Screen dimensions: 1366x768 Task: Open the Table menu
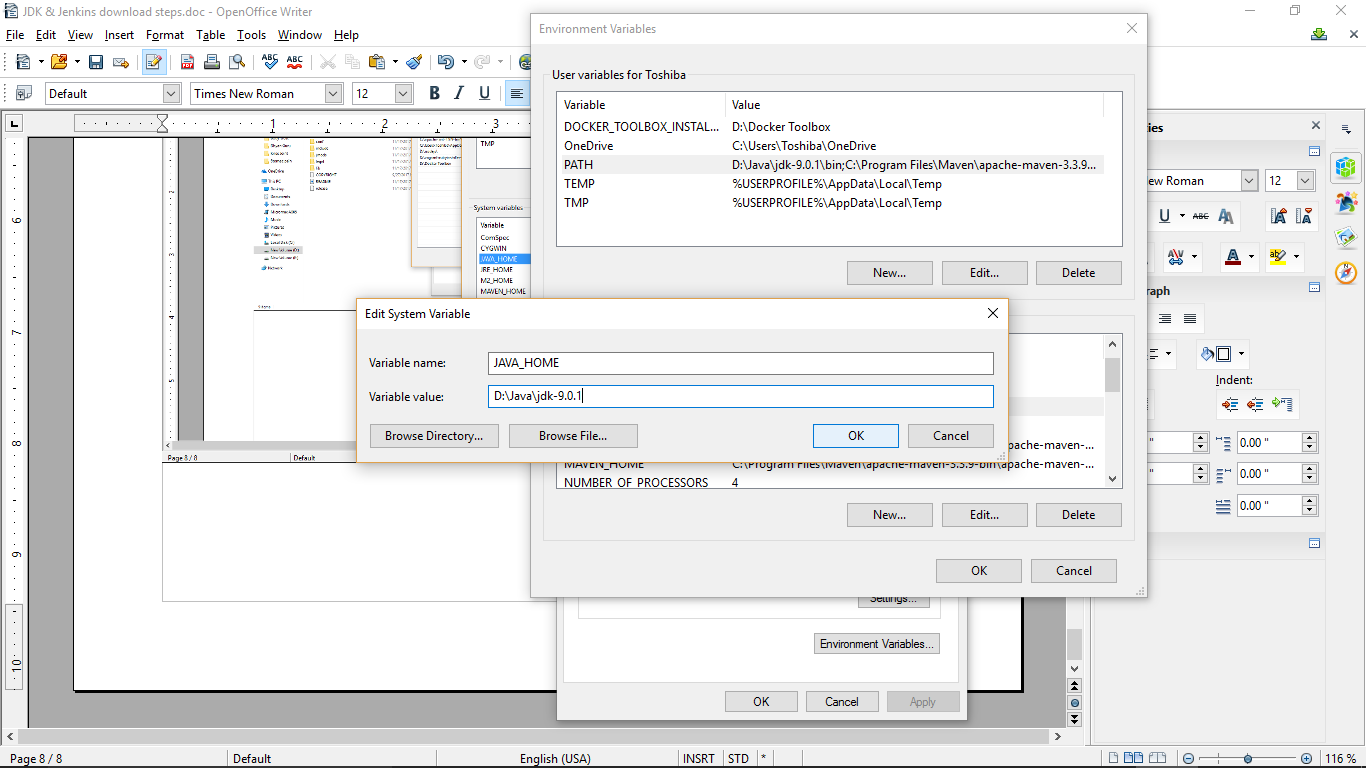tap(211, 34)
